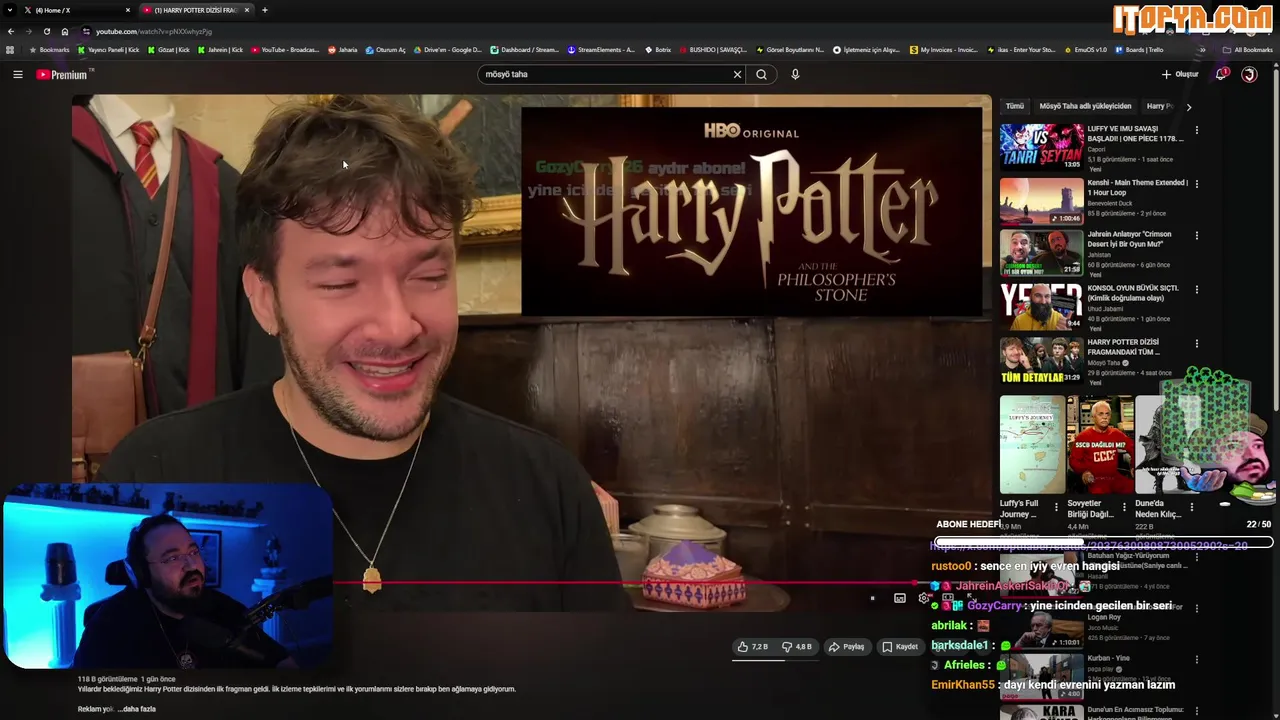Image resolution: width=1280 pixels, height=720 pixels.
Task: Expand hidden bookmarks overflow chevron
Action: coord(1202,49)
